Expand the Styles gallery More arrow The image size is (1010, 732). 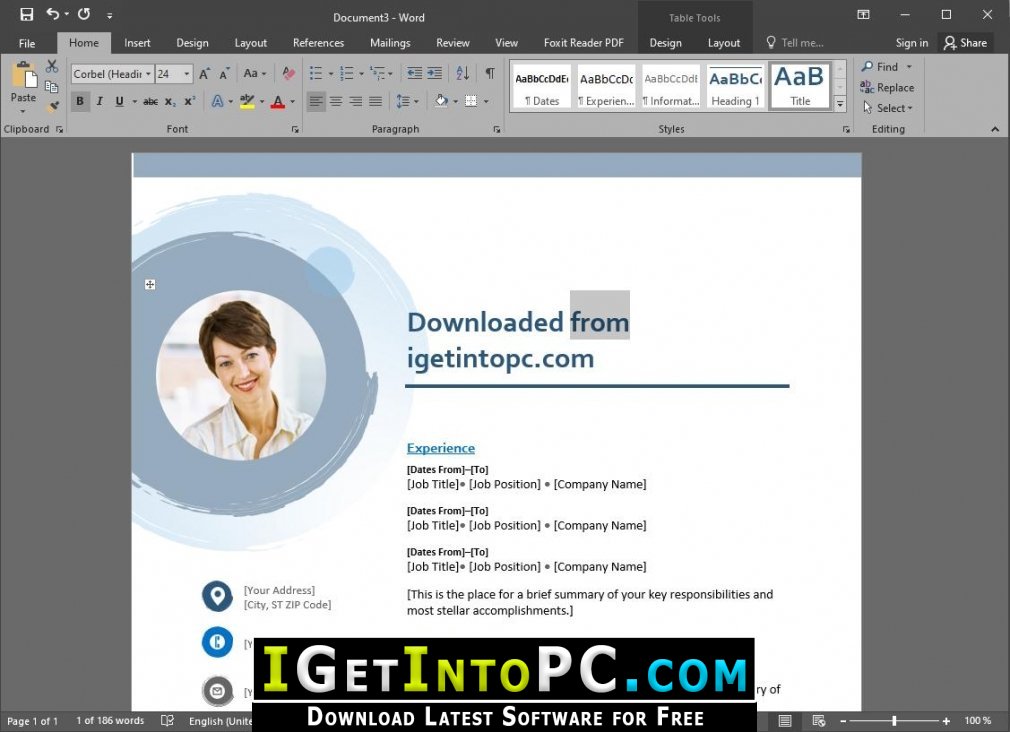840,104
